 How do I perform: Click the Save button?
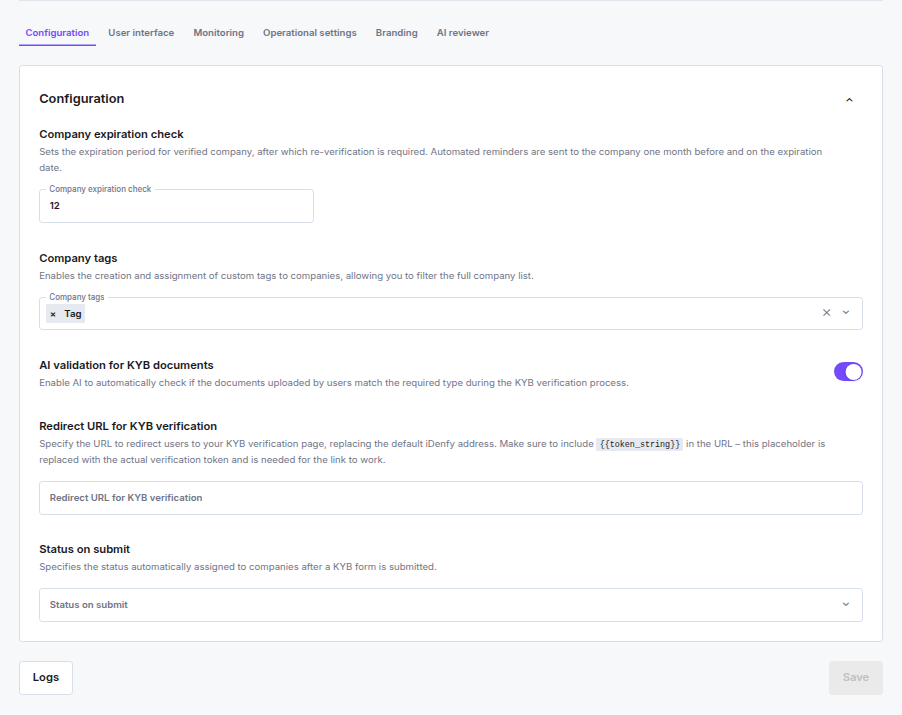855,678
